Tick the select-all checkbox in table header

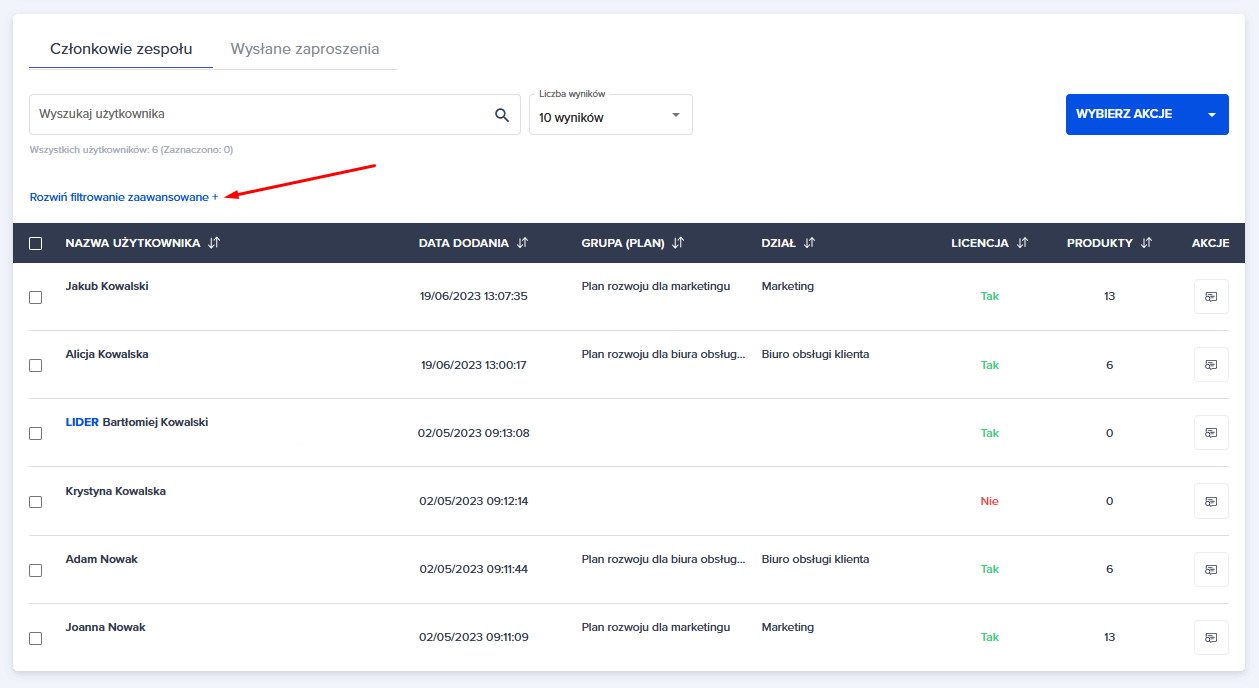click(x=36, y=243)
